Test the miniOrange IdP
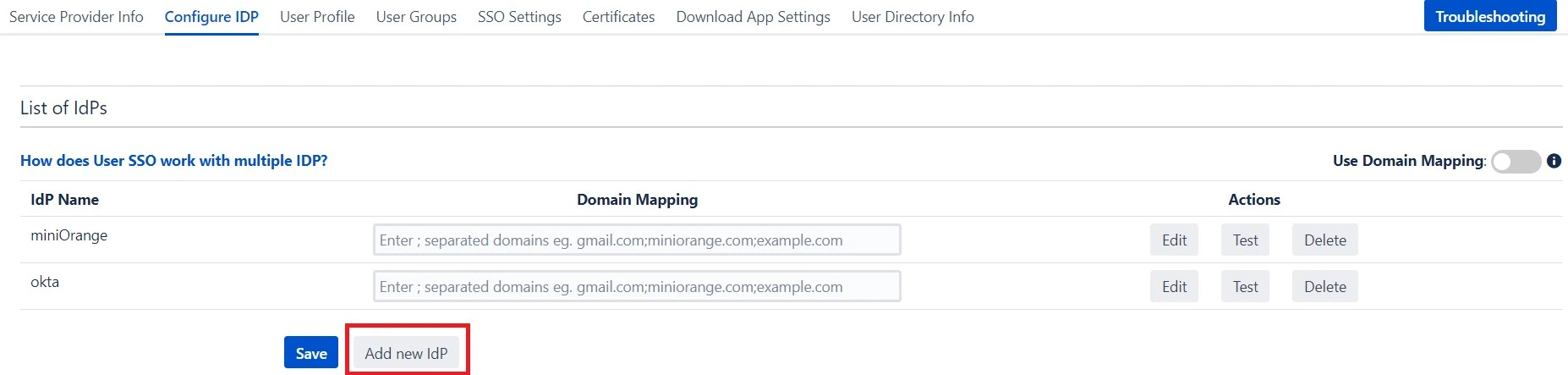Screen dimensions: 1568x375 click(x=1245, y=240)
